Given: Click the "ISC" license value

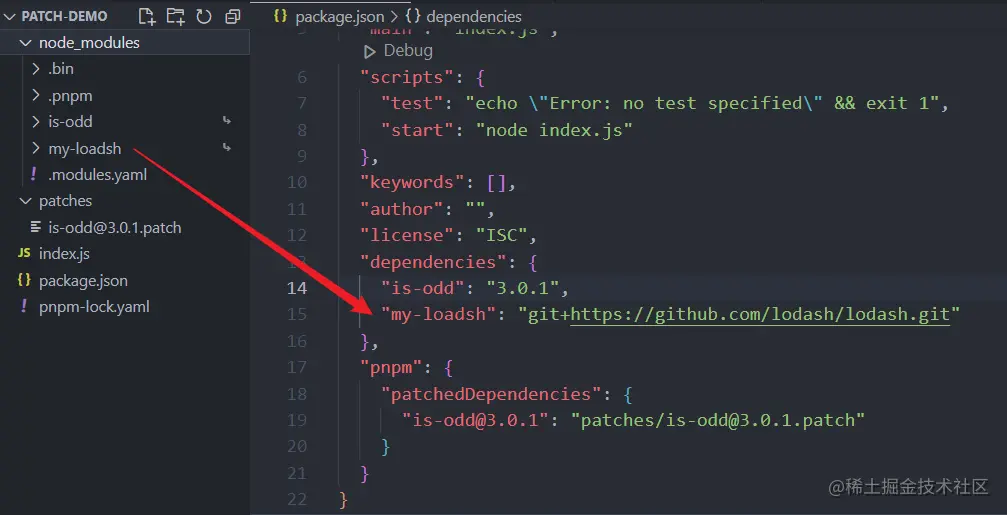Looking at the screenshot, I should (x=502, y=235).
